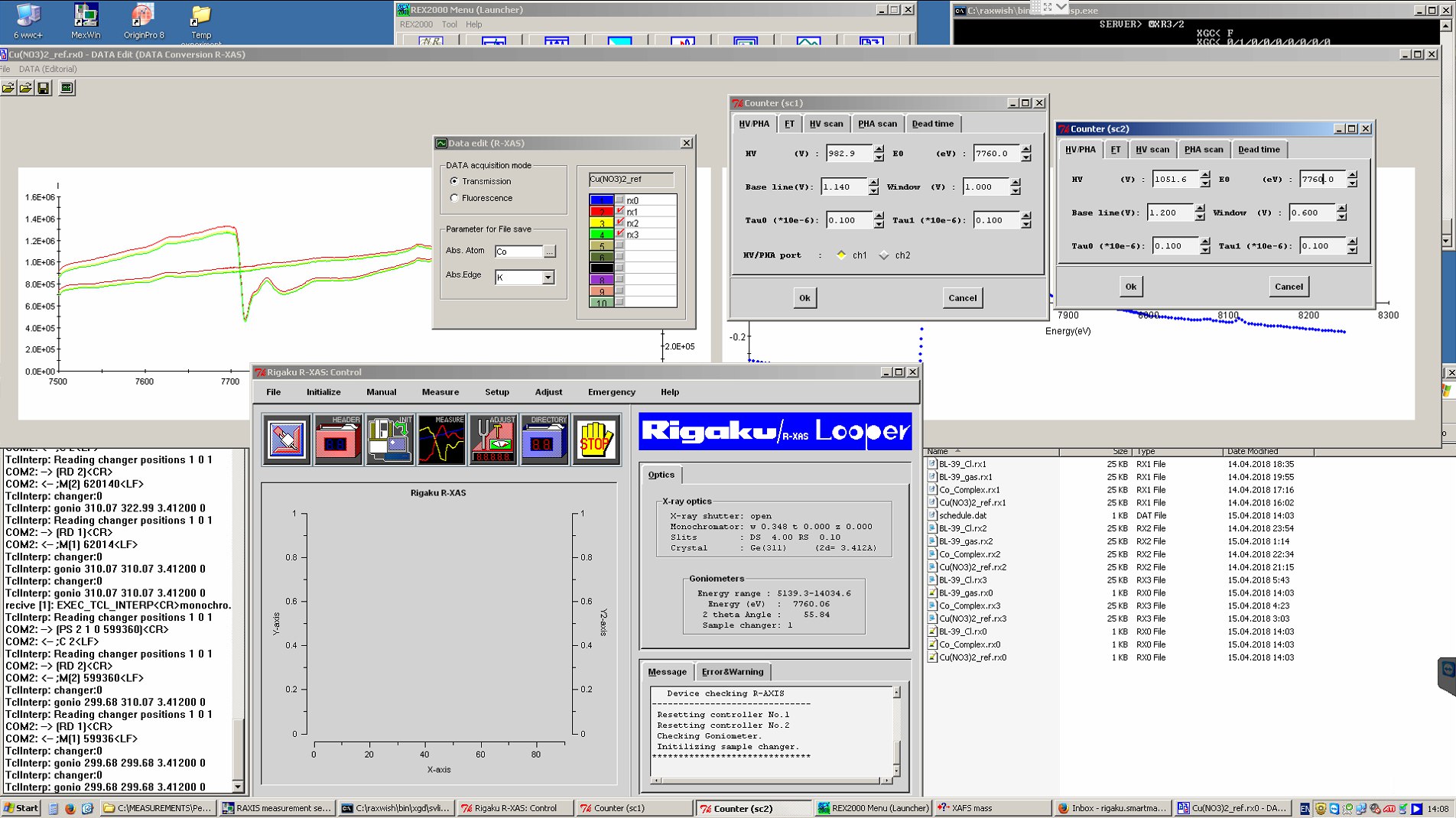Switch to the Error&Warning tab

pos(733,672)
